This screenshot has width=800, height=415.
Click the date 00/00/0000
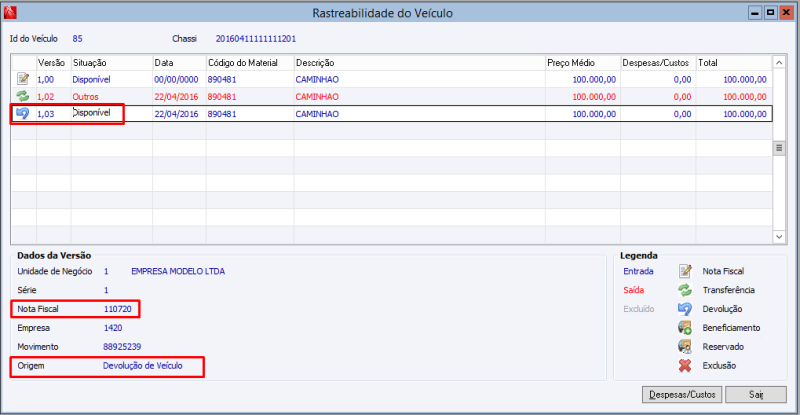(176, 80)
